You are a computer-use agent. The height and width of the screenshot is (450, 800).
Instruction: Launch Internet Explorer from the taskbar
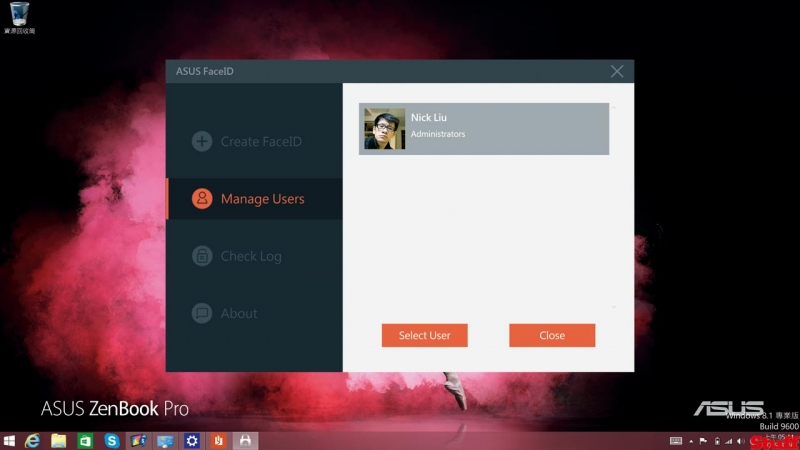coord(33,441)
